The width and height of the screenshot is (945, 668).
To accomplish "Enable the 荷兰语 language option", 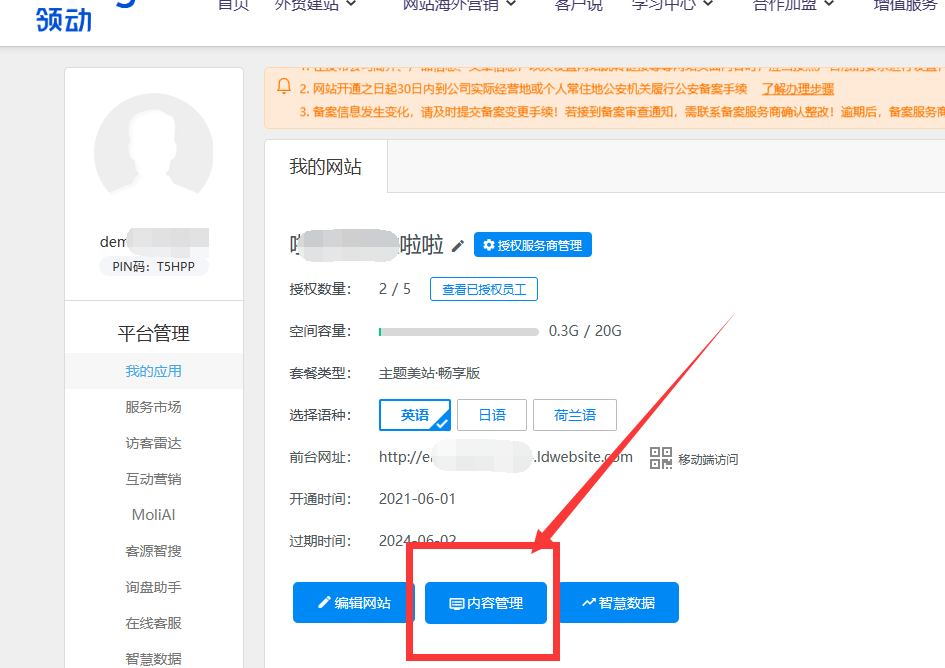I will (575, 414).
